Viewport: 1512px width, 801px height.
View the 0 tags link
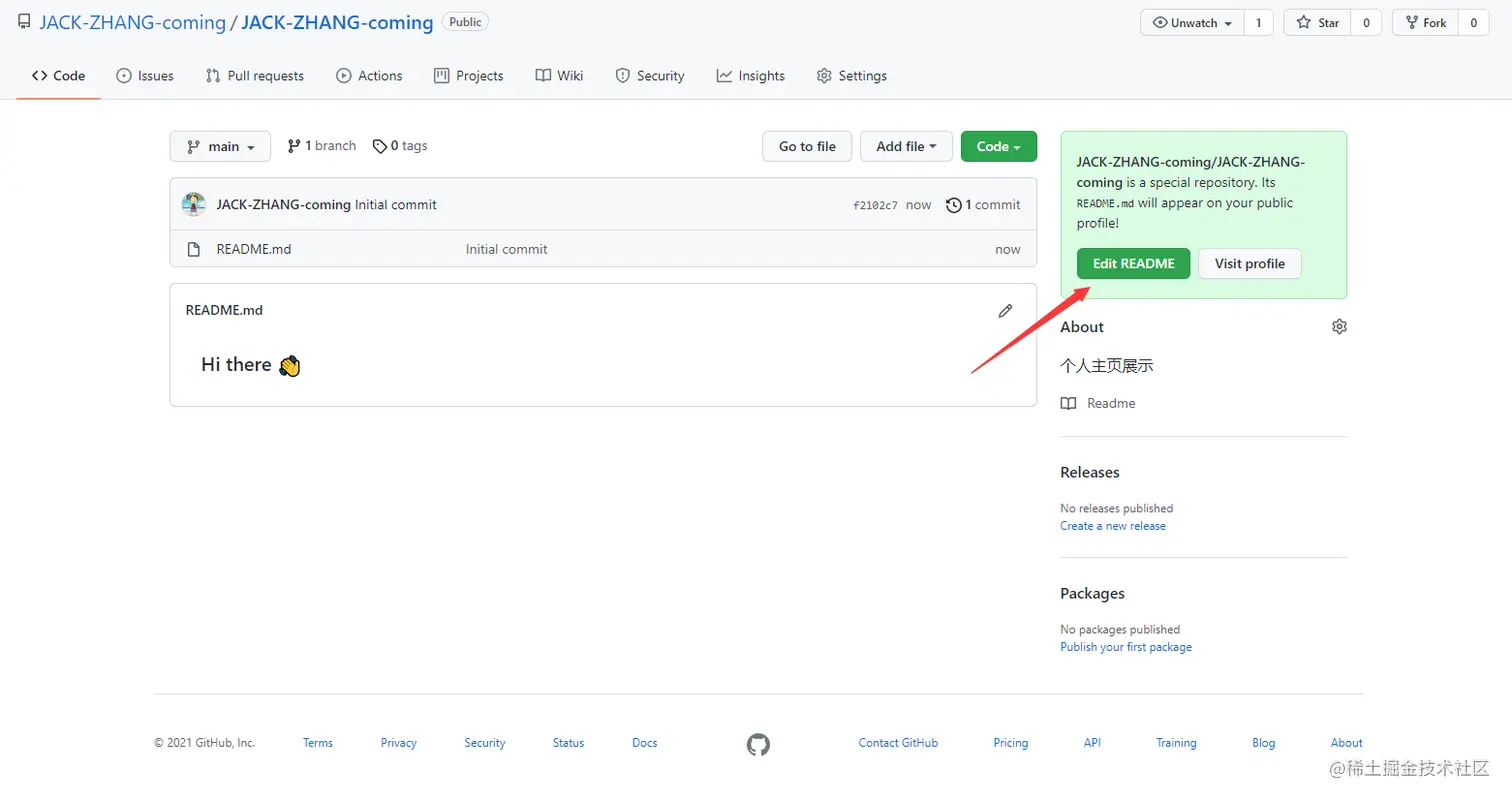click(x=400, y=146)
